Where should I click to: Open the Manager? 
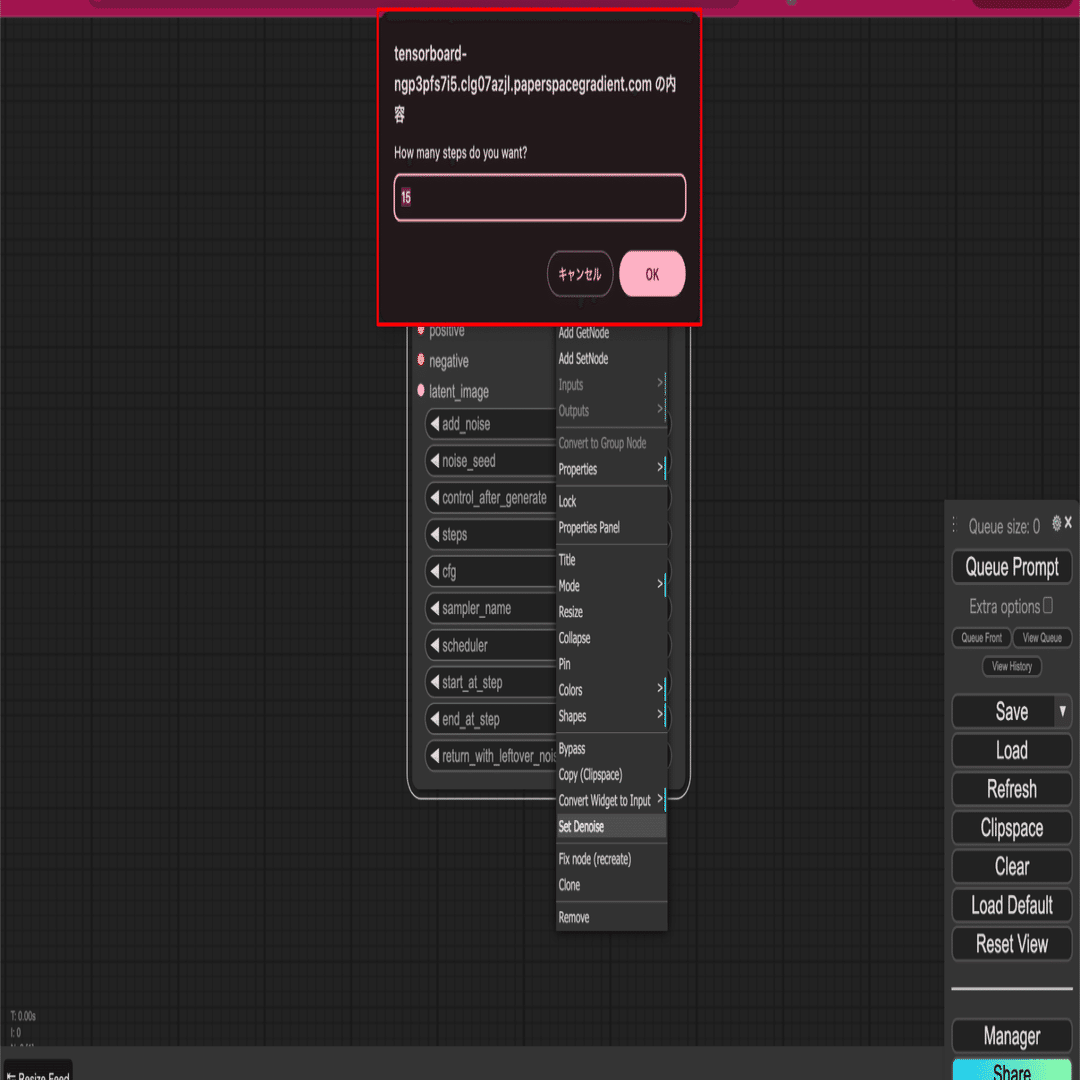coord(1011,1036)
